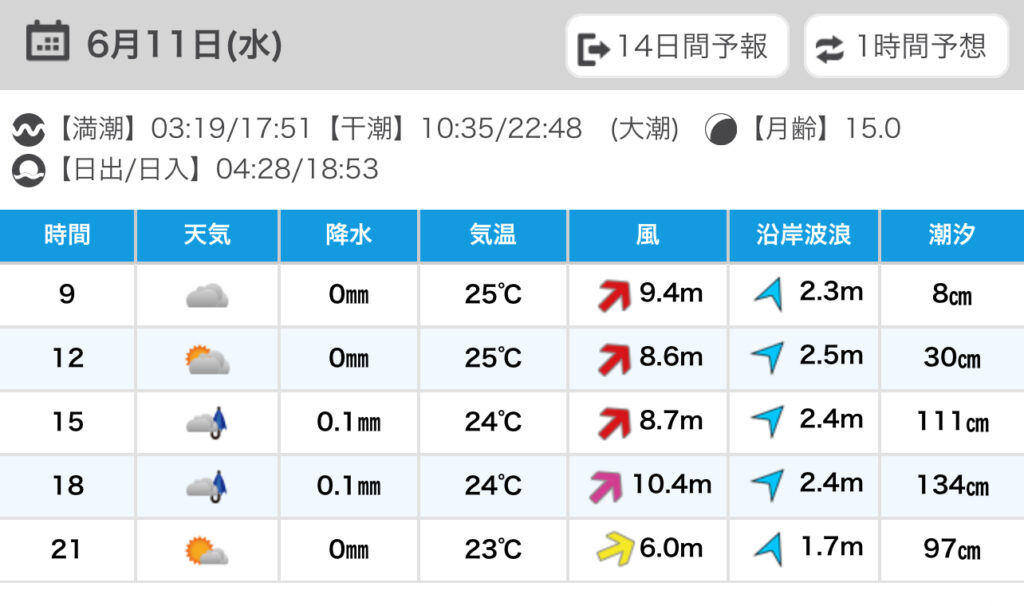The height and width of the screenshot is (606, 1024).
Task: Click the sunny cloud icon at 21時
Action: pyautogui.click(x=206, y=550)
